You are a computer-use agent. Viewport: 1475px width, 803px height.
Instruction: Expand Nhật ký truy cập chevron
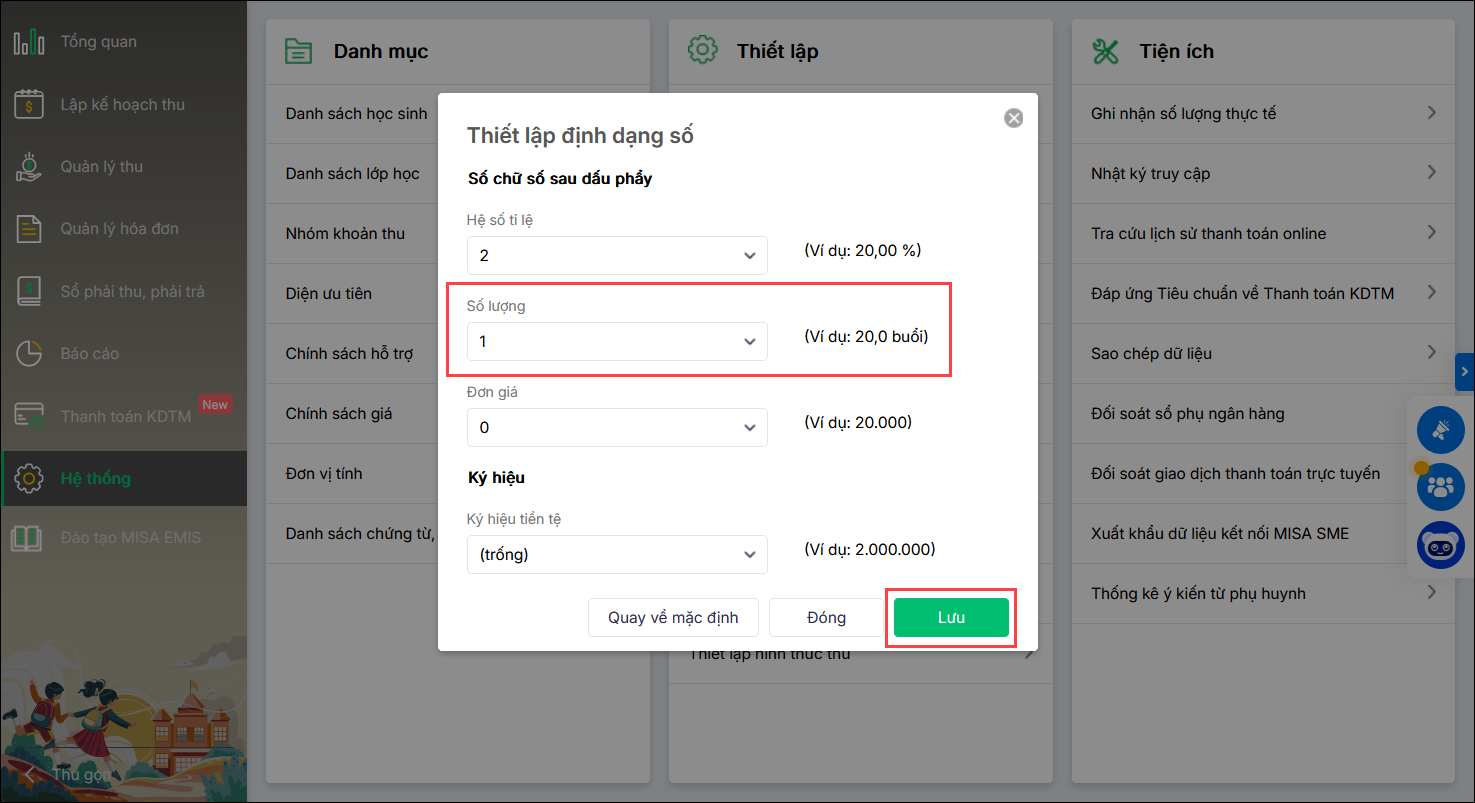point(1432,173)
